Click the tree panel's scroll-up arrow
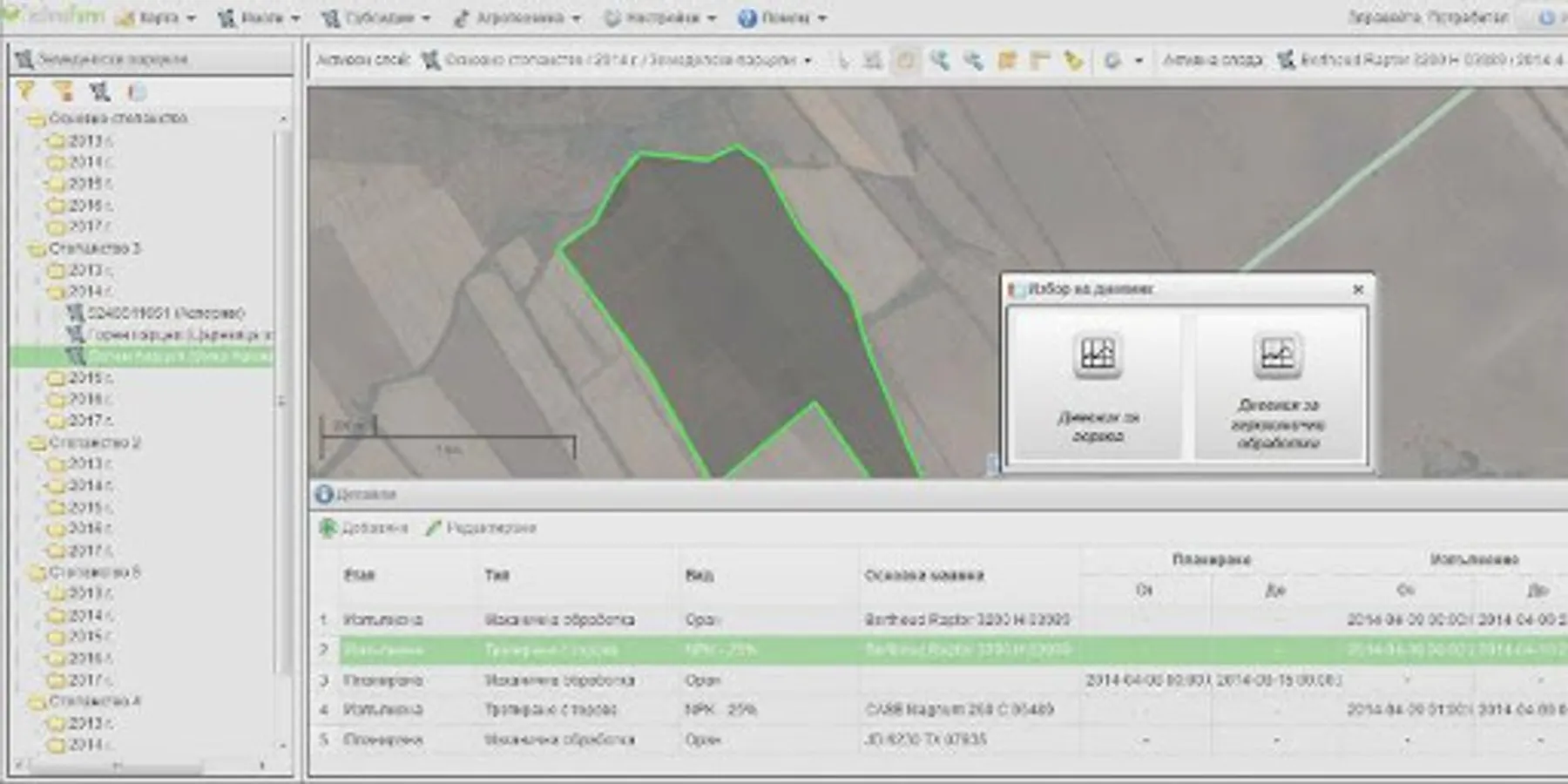Image resolution: width=1568 pixels, height=784 pixels. (283, 118)
